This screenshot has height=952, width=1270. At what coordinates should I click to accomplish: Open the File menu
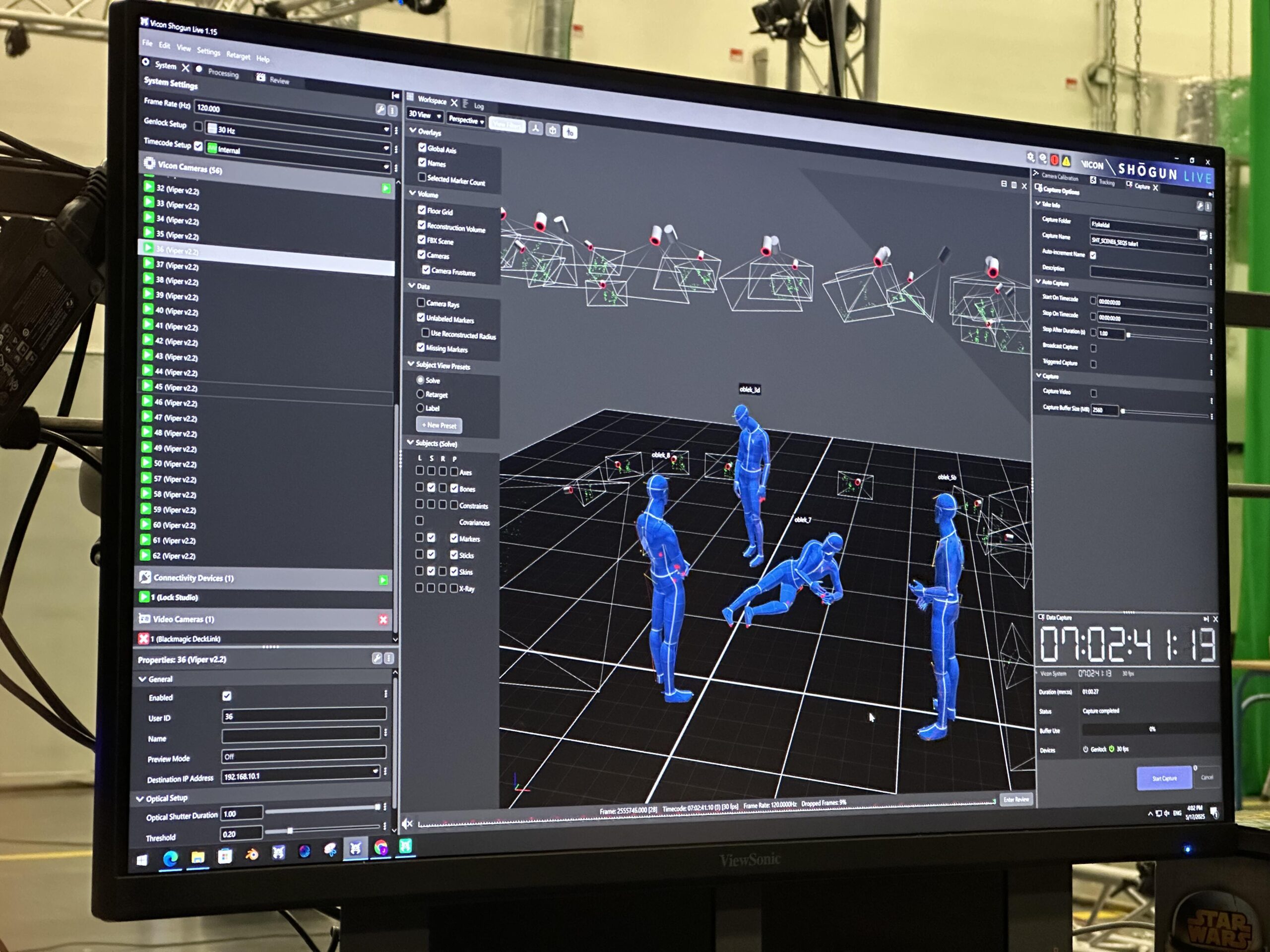pyautogui.click(x=147, y=43)
